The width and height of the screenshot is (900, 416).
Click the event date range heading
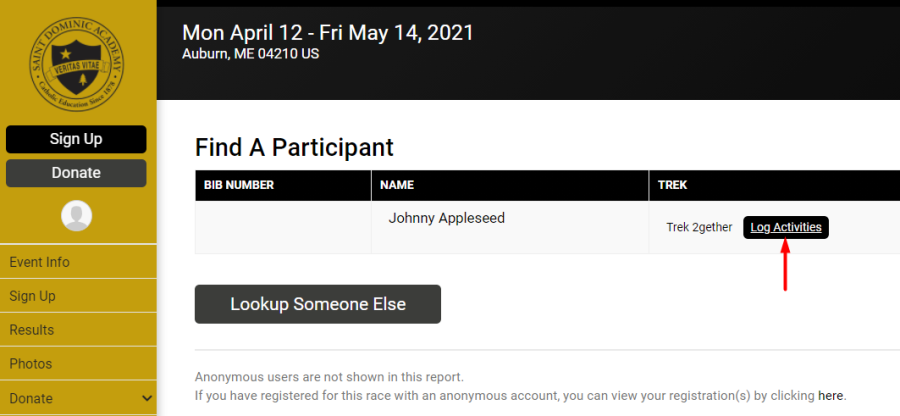(x=328, y=33)
